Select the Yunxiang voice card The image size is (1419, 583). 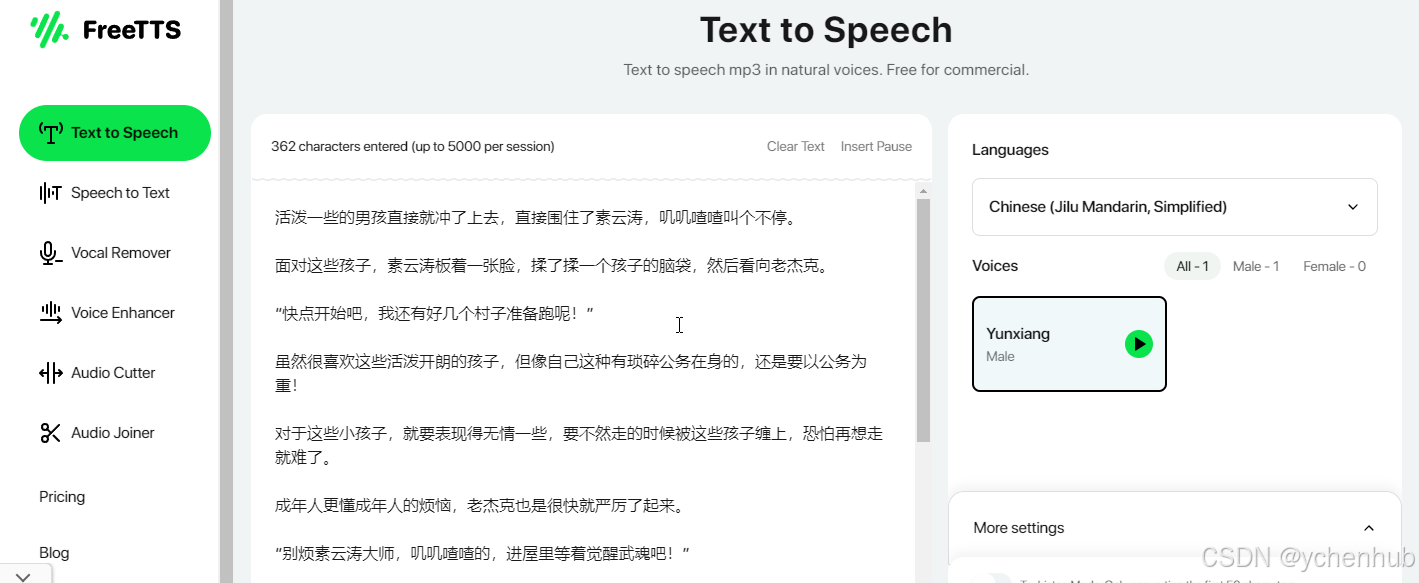(1069, 344)
